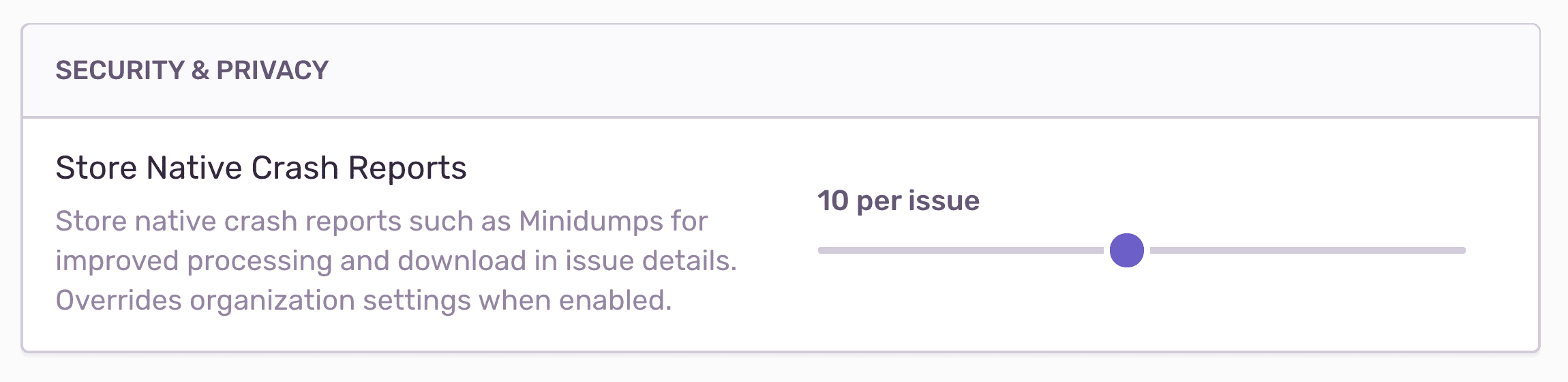Set slider to its minimum at the far left end
Image resolution: width=1568 pixels, height=382 pixels.
[821, 250]
